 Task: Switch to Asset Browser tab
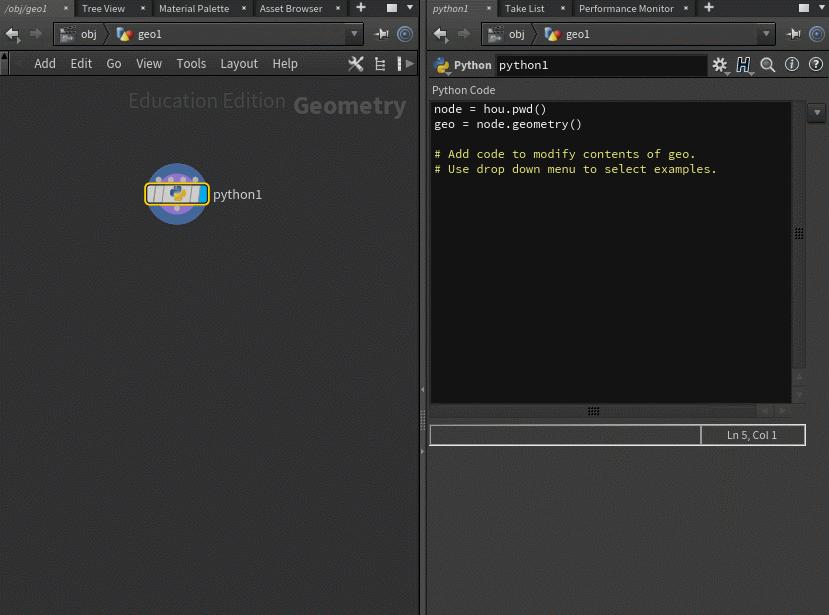291,8
